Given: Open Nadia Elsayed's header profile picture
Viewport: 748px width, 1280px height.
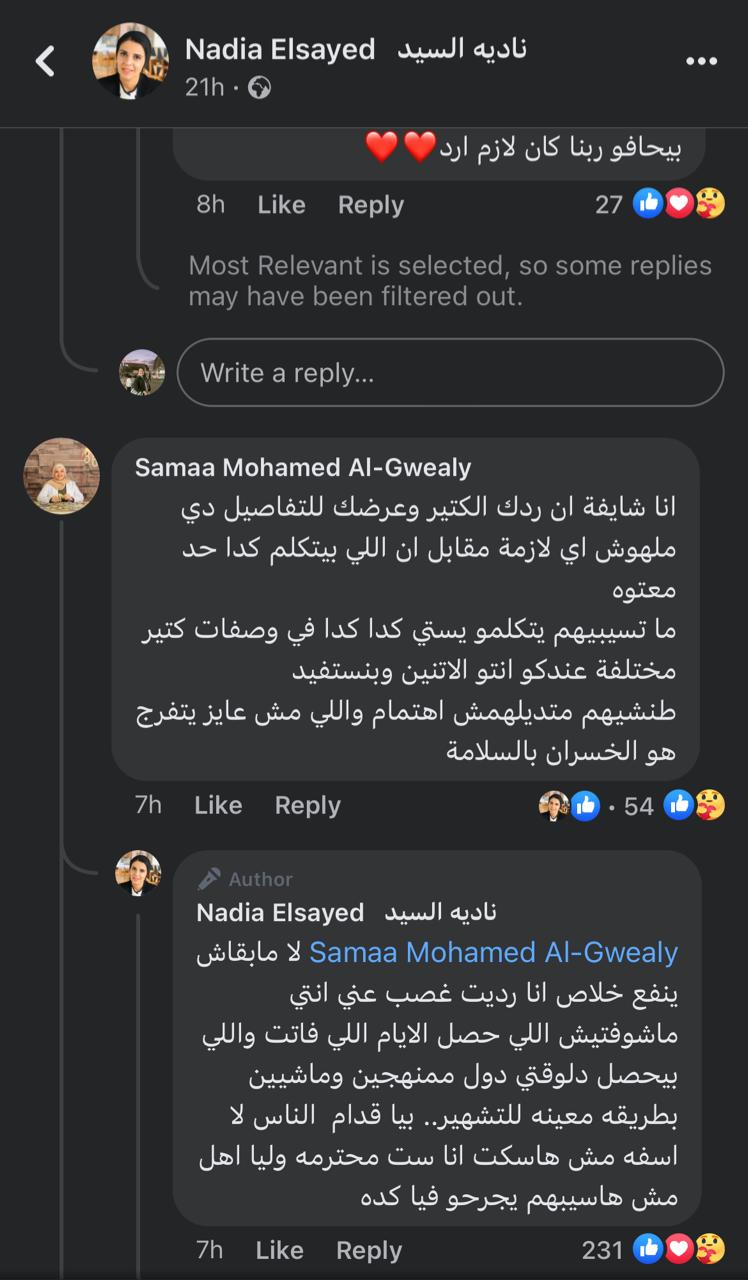Looking at the screenshot, I should (130, 61).
